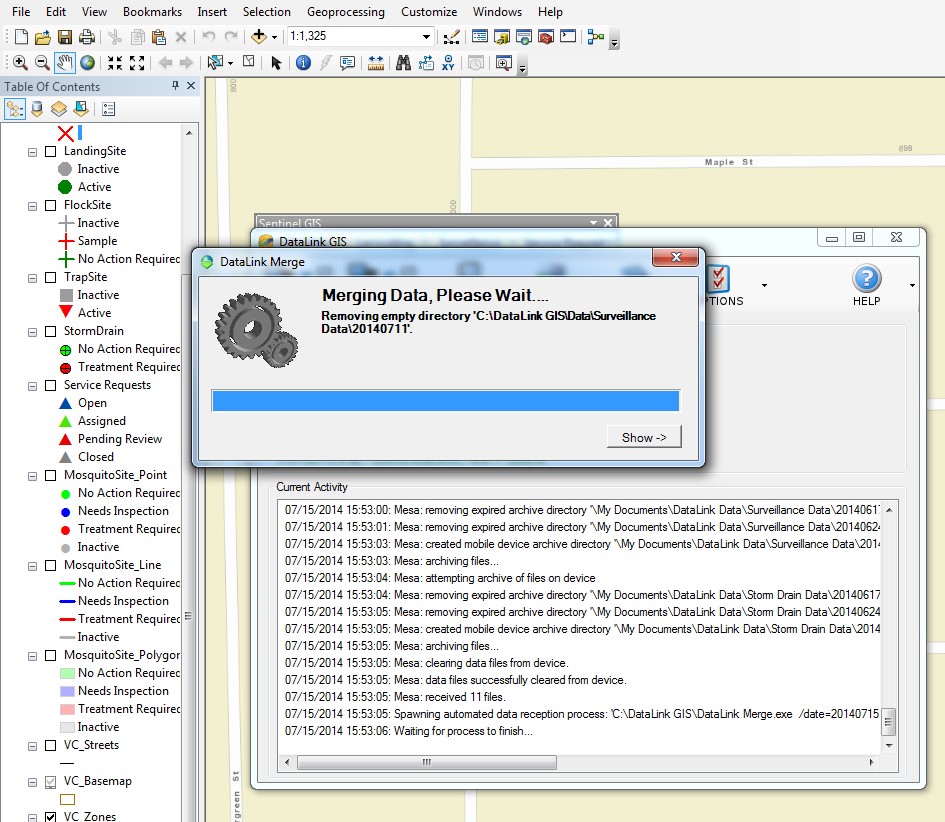The height and width of the screenshot is (822, 945).
Task: Open the Bookmarks menu
Action: 152,11
